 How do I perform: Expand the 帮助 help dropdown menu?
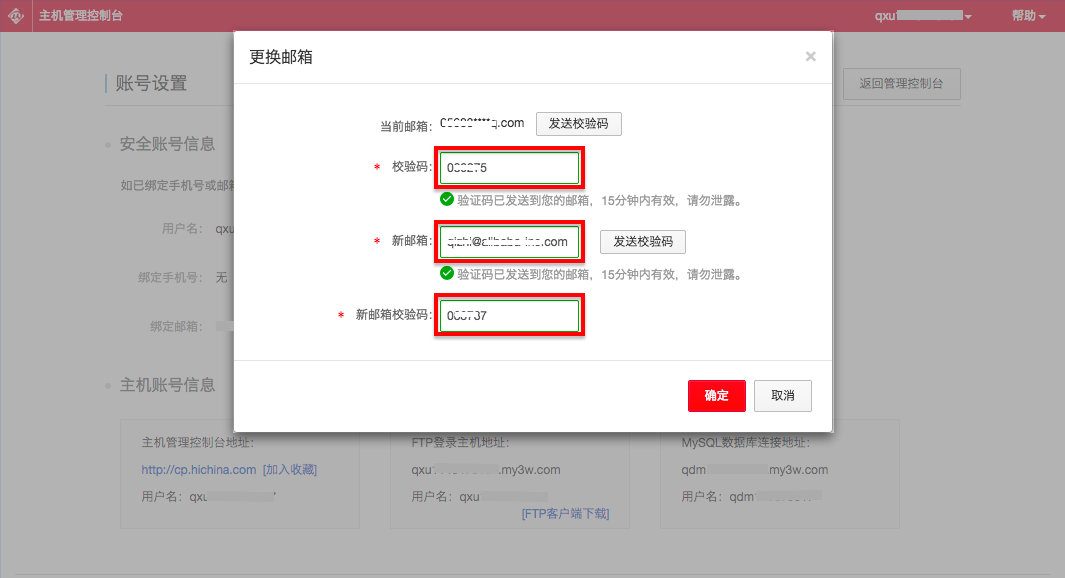tap(1028, 16)
